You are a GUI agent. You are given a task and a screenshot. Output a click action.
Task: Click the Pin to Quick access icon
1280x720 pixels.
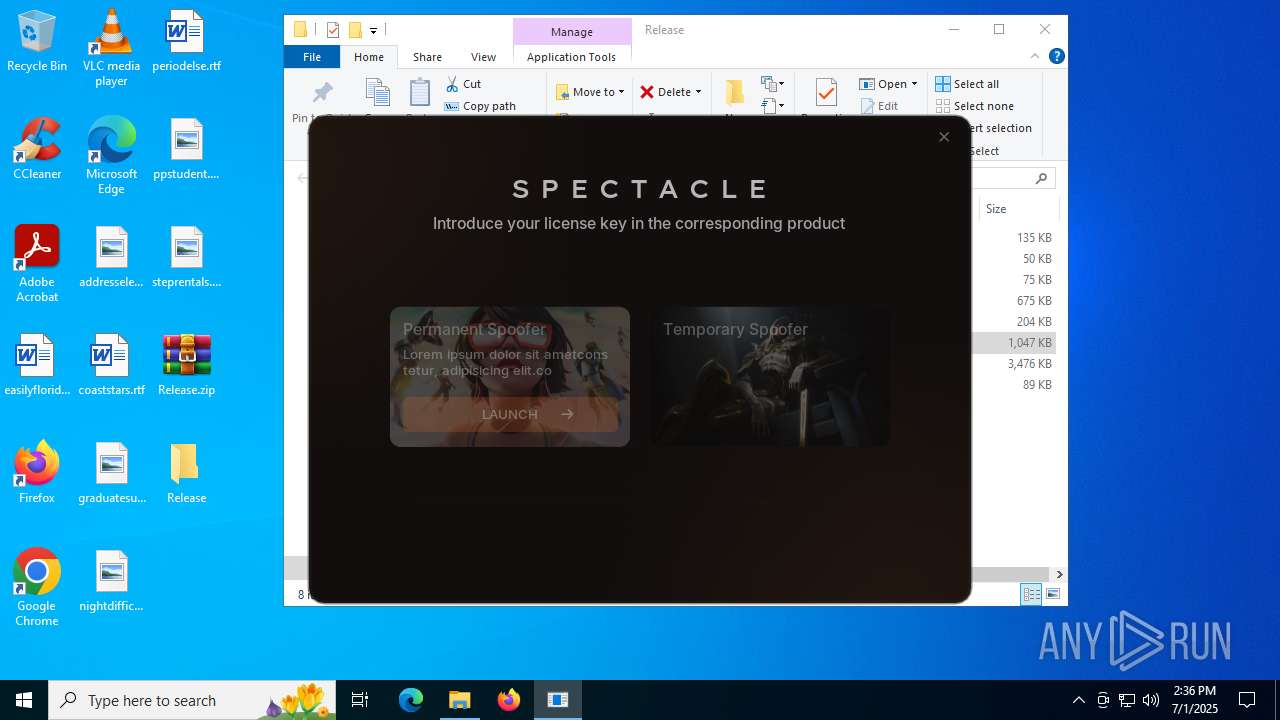click(x=322, y=93)
